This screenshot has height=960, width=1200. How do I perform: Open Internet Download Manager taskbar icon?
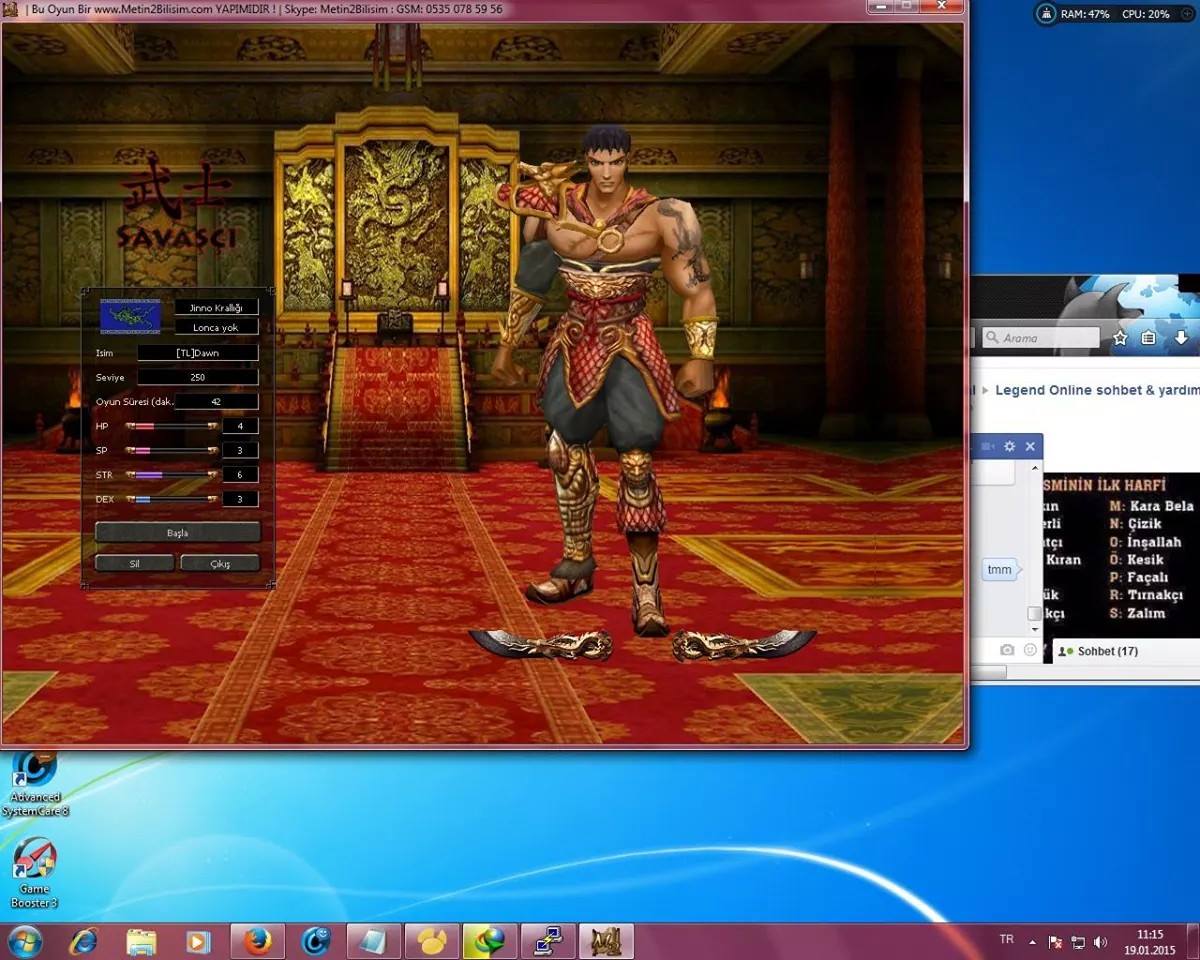tap(490, 942)
